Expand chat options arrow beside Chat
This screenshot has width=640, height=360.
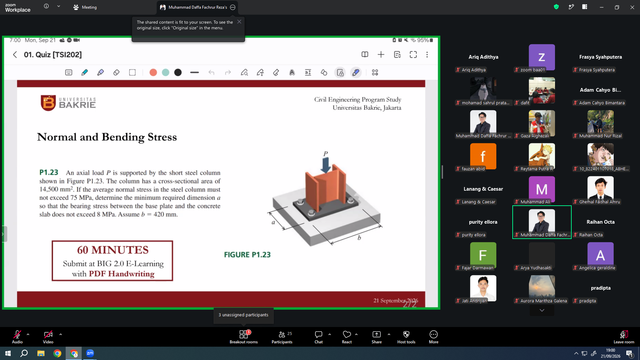point(329,334)
